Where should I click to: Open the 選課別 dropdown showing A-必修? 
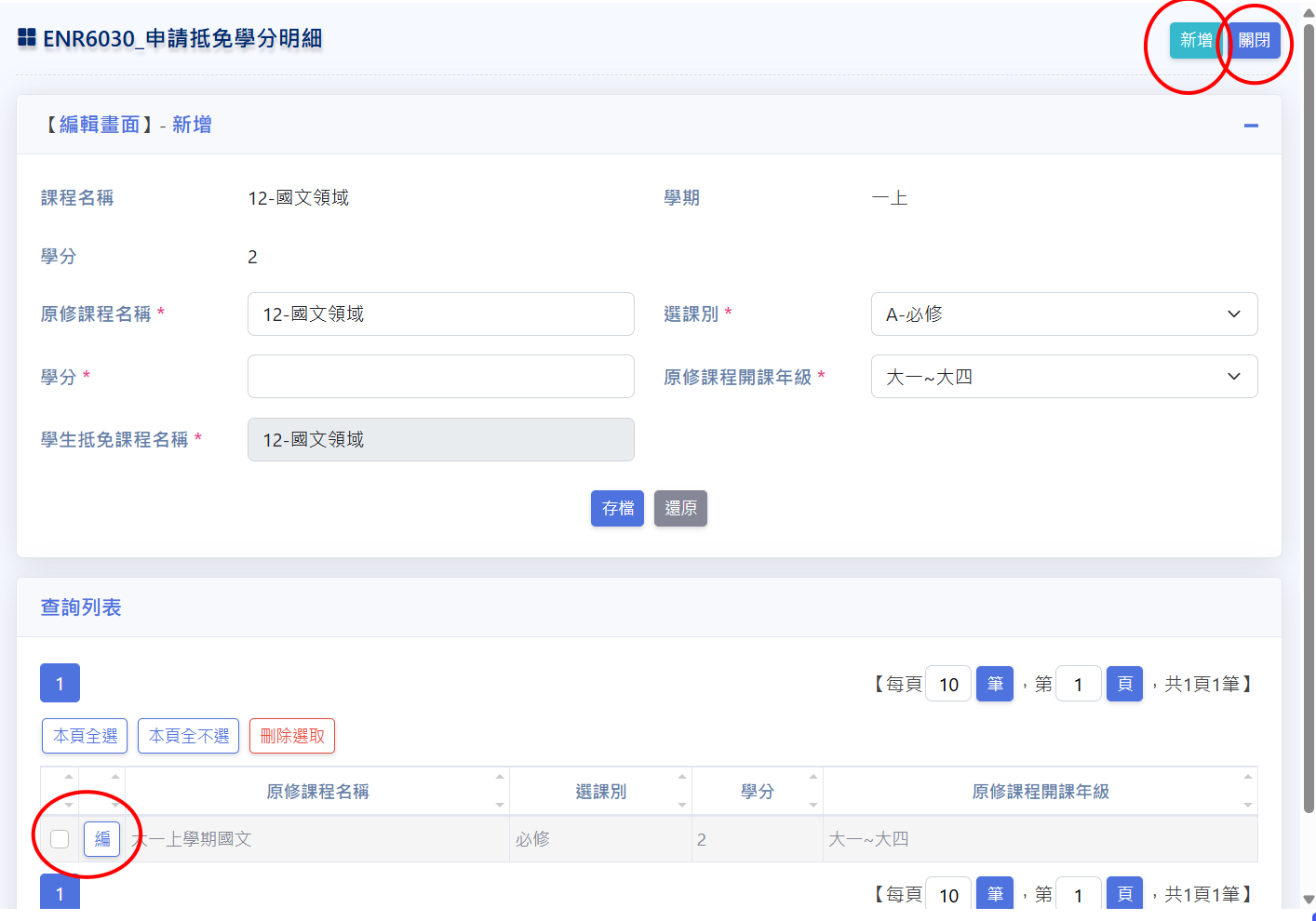(x=1064, y=314)
